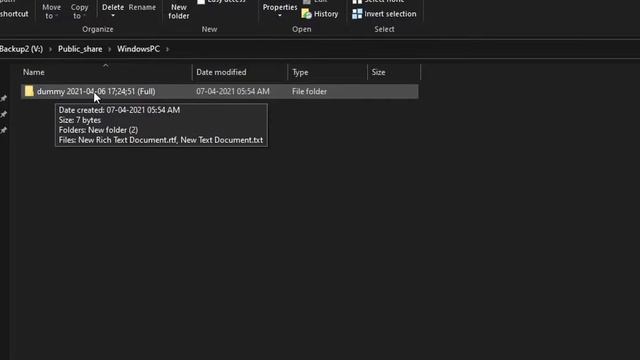Click the Rename button
Screen dimensions: 640x360
point(142,7)
